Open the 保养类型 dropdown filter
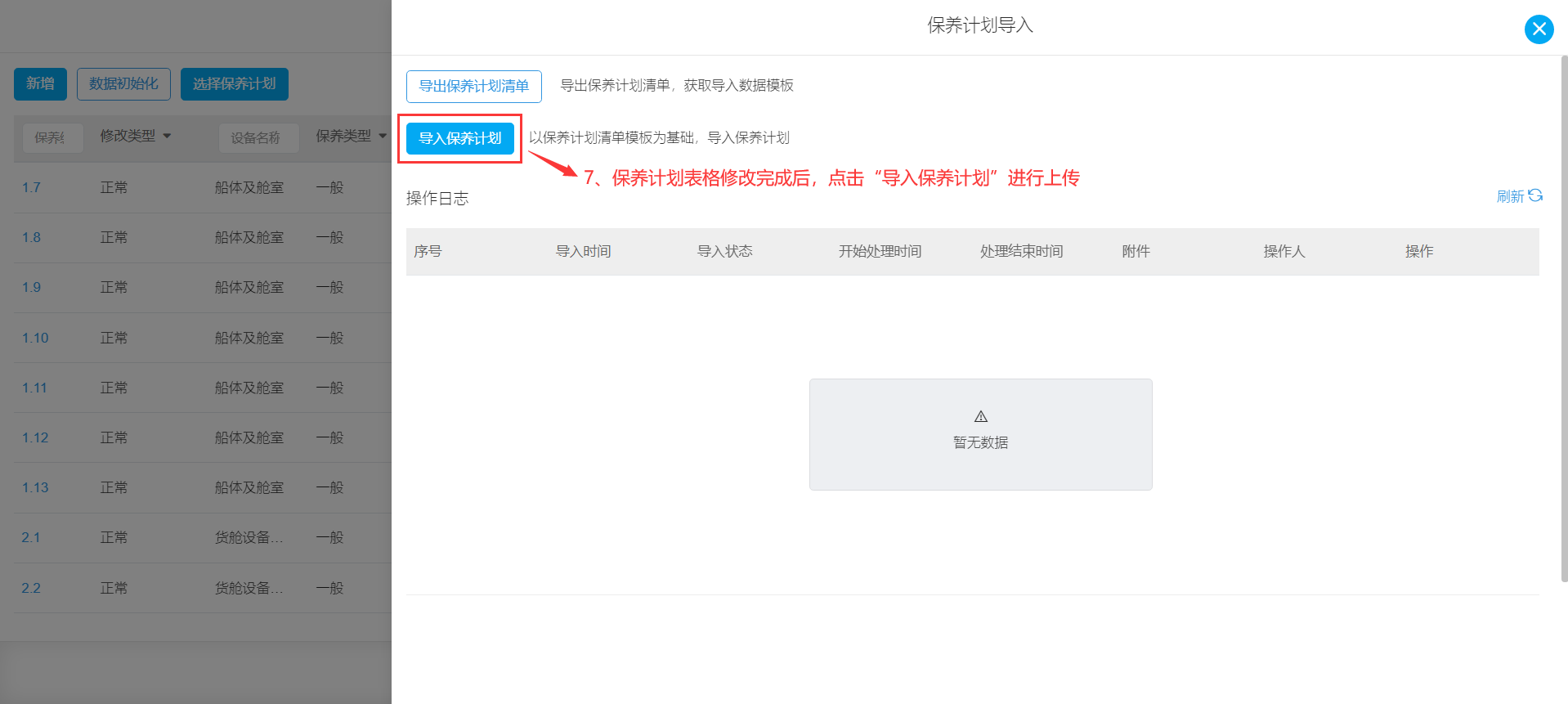Image resolution: width=1568 pixels, height=704 pixels. click(352, 136)
